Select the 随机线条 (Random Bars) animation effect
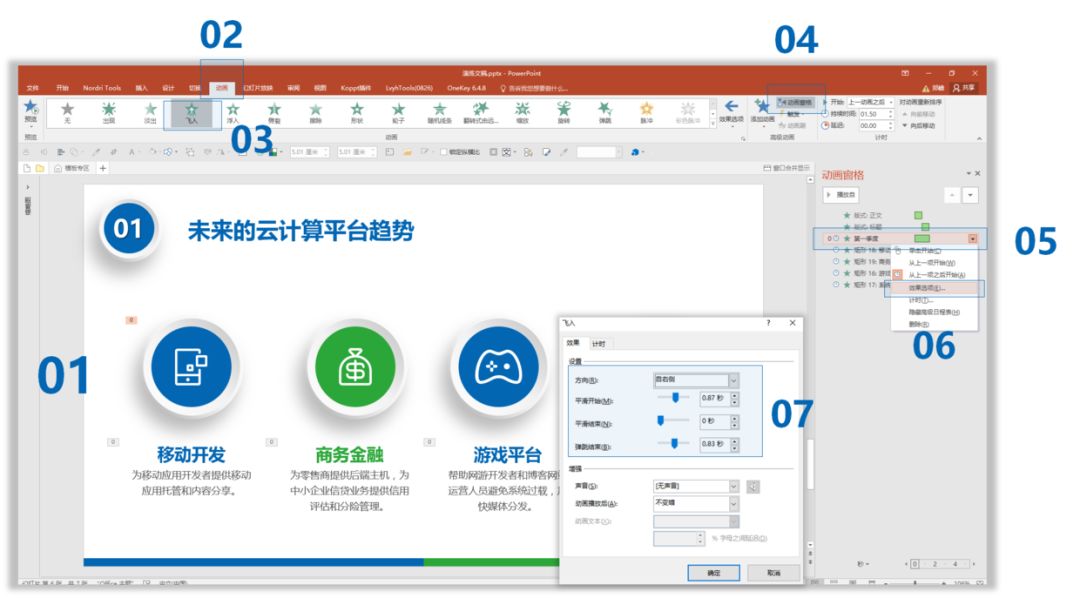 coord(439,112)
